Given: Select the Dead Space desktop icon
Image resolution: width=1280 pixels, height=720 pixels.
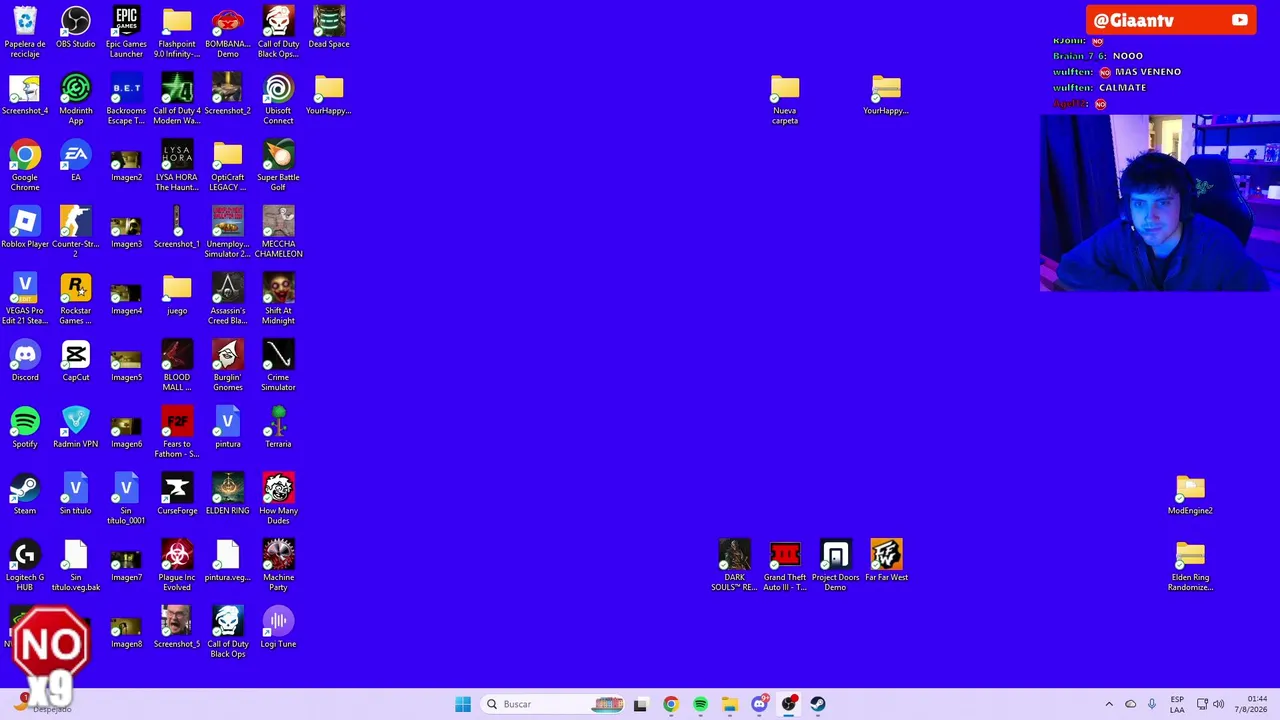Looking at the screenshot, I should pyautogui.click(x=329, y=28).
